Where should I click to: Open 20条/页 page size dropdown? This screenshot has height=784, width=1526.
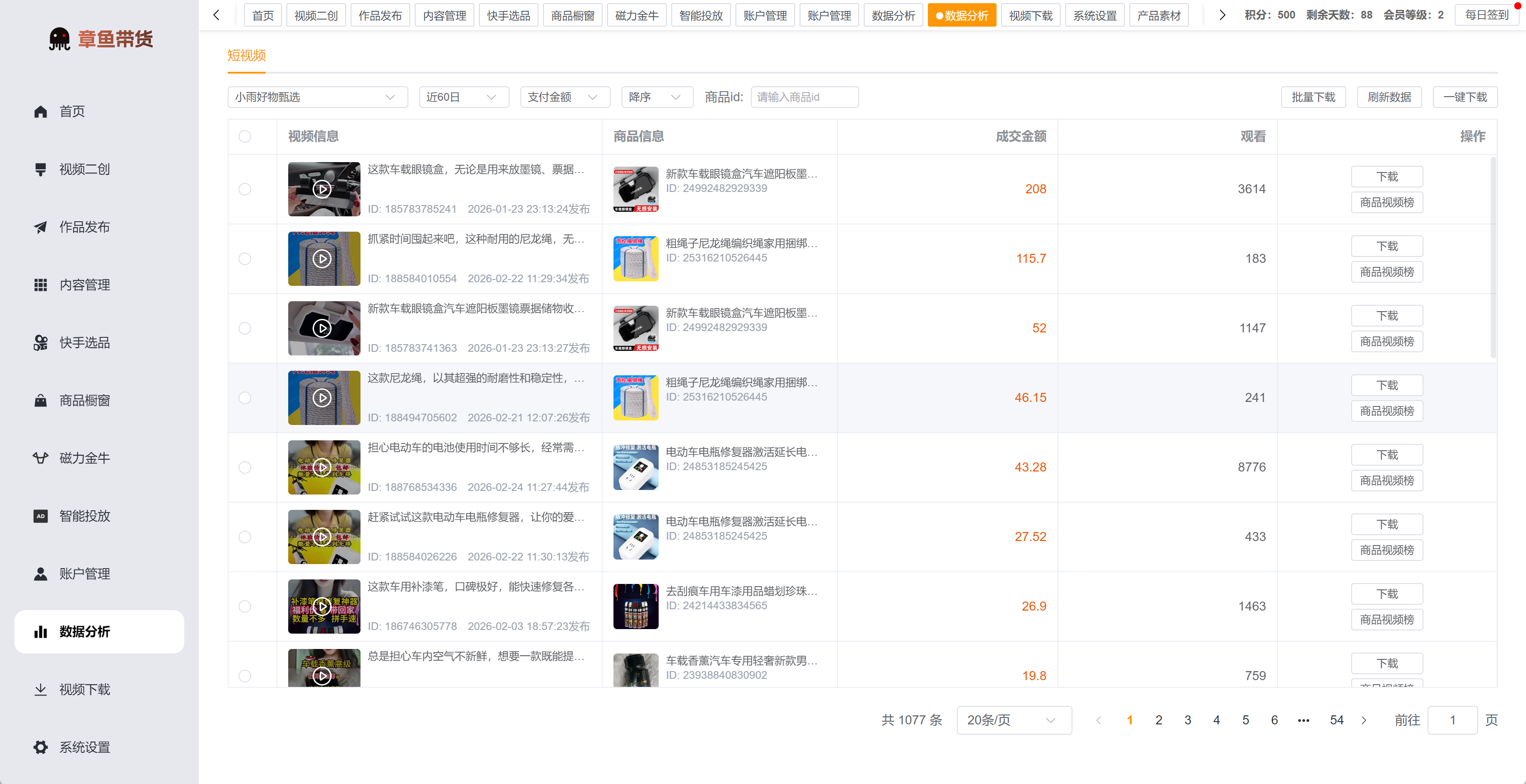1014,721
